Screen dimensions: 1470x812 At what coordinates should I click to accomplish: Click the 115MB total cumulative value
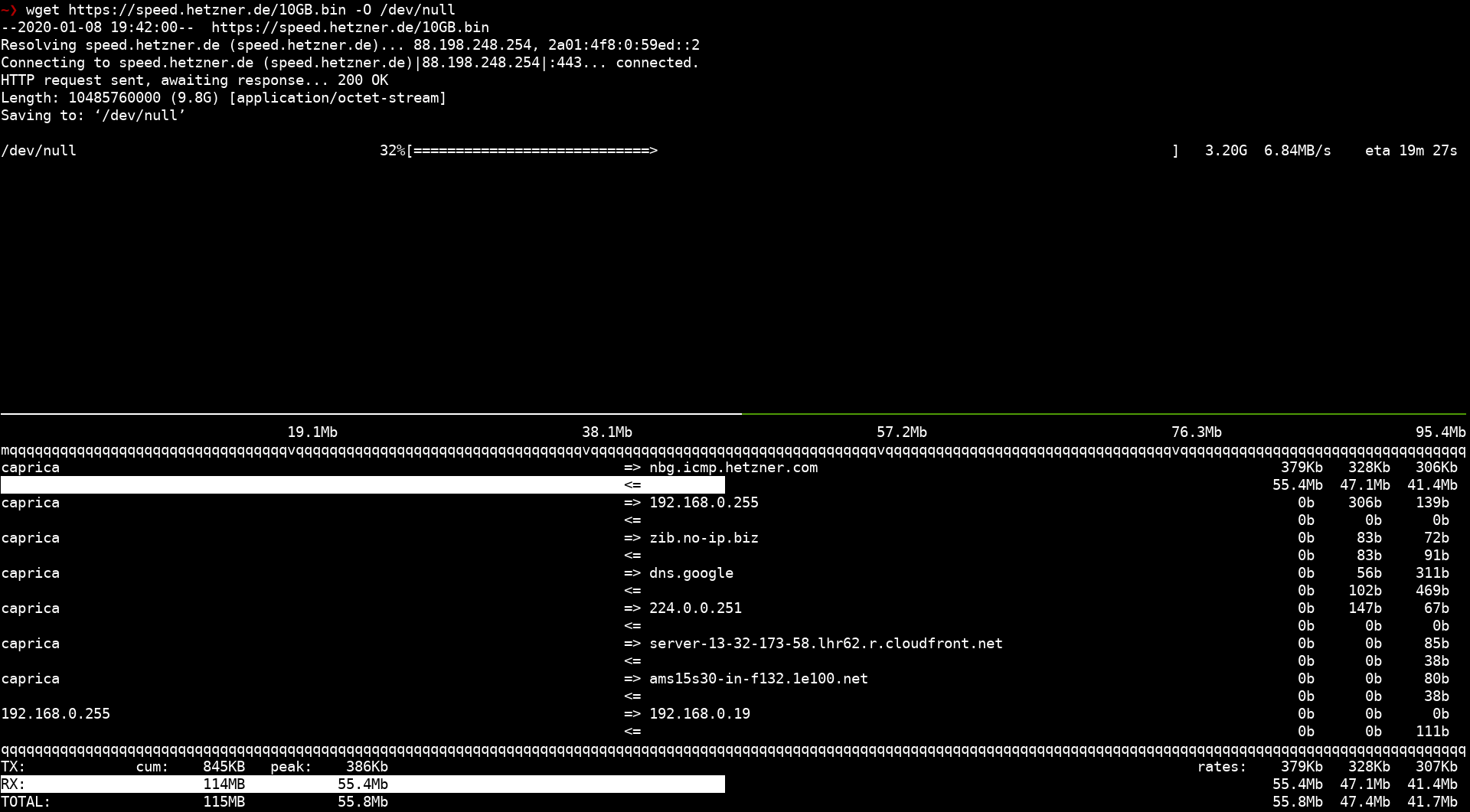click(224, 802)
